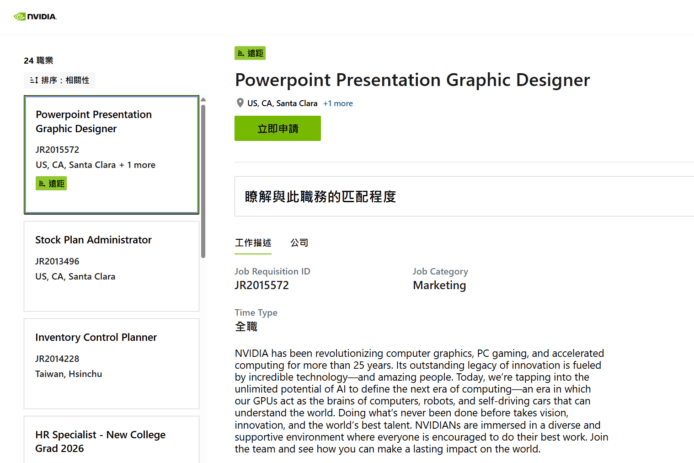Viewport: 694px width, 463px height.
Task: Click Taiwan, Hsinchu location text
Action: click(69, 374)
